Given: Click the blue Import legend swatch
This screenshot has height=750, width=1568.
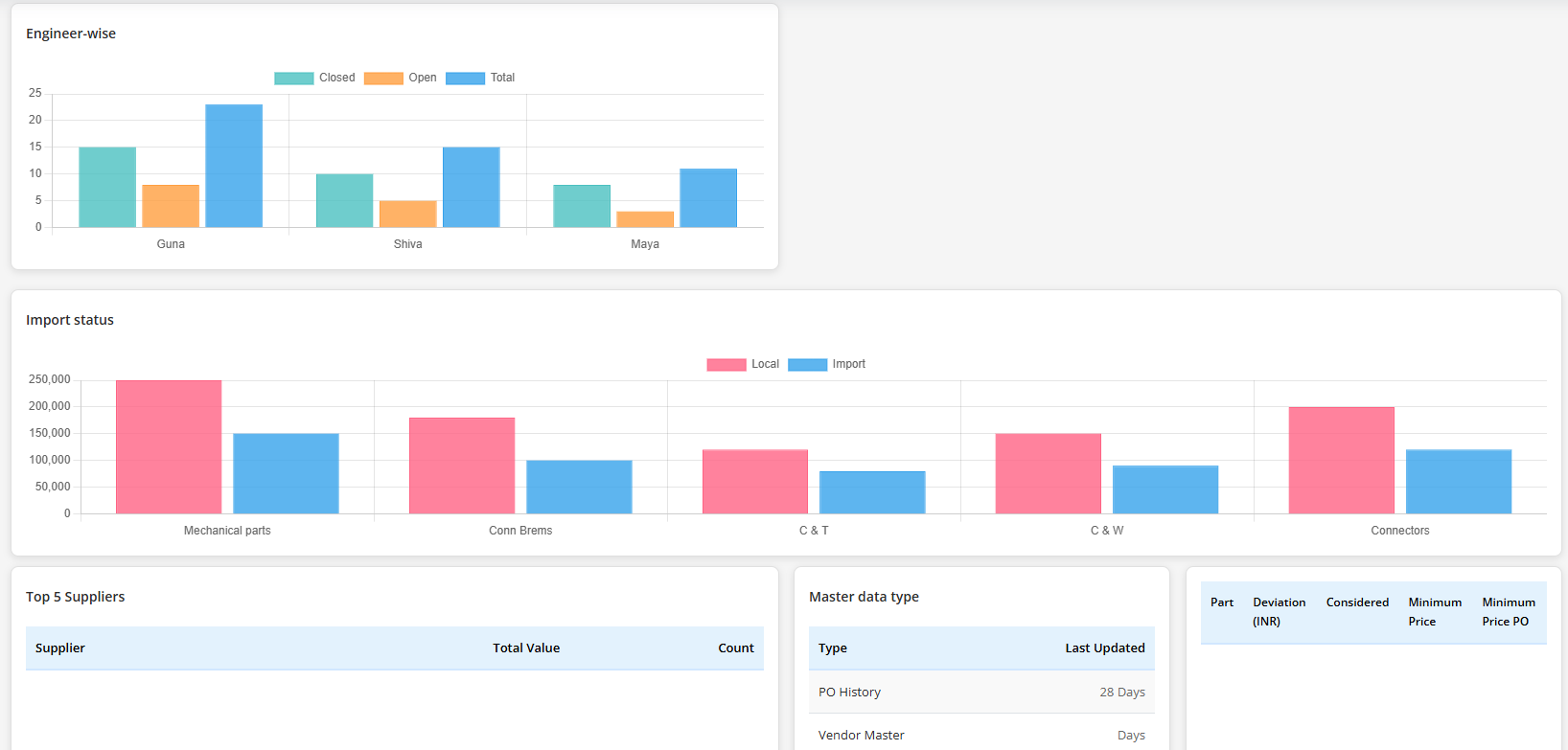Looking at the screenshot, I should point(807,364).
